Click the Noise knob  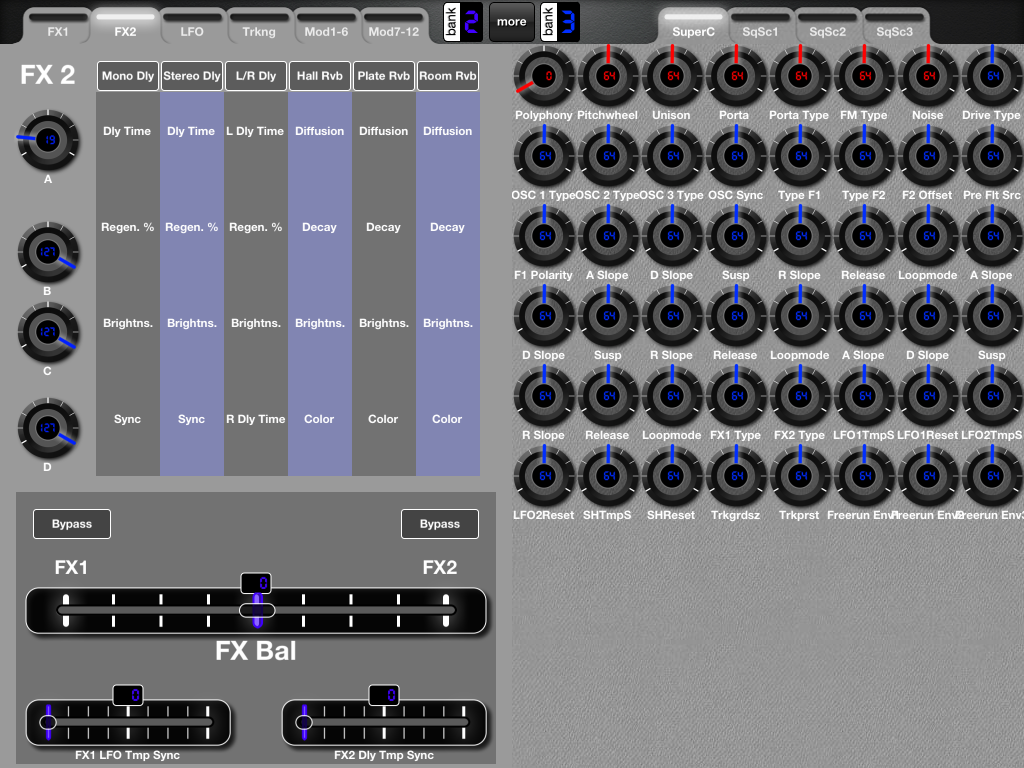pos(928,76)
